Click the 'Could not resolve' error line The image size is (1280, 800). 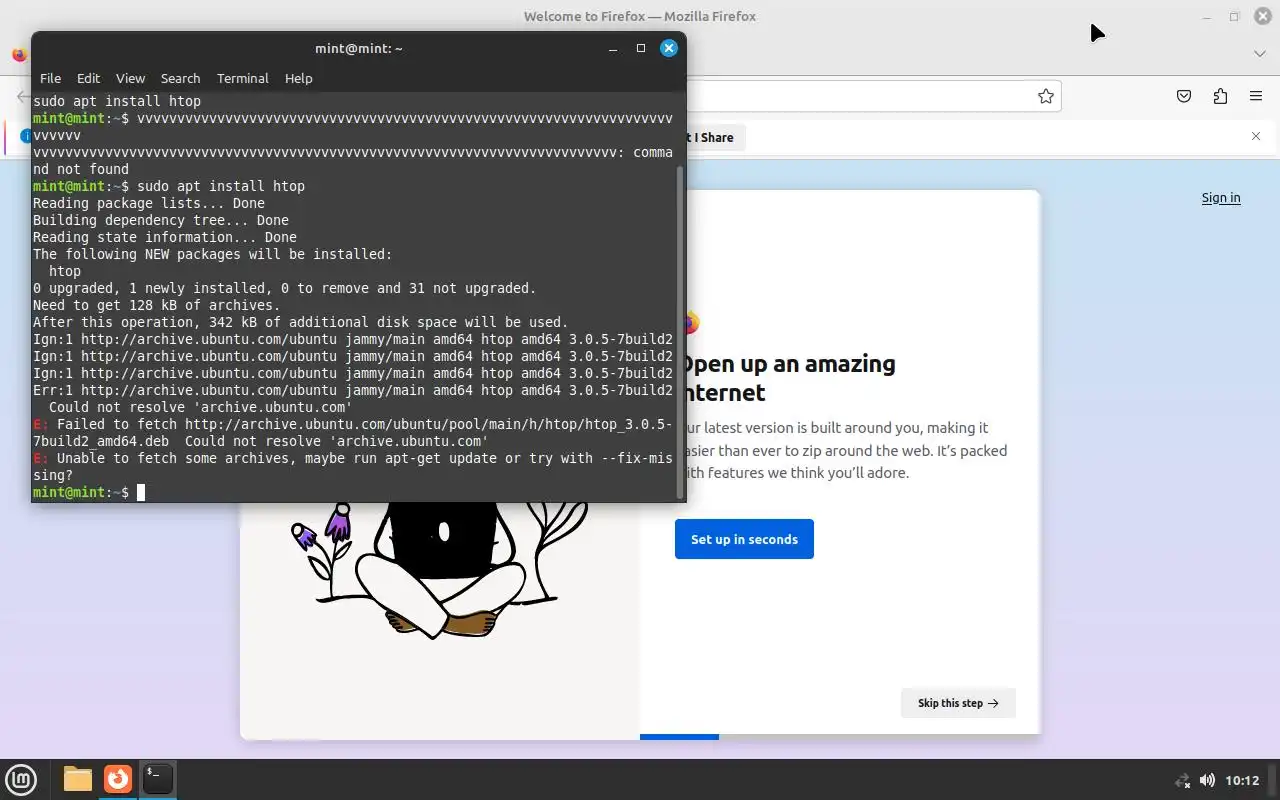[x=200, y=407]
